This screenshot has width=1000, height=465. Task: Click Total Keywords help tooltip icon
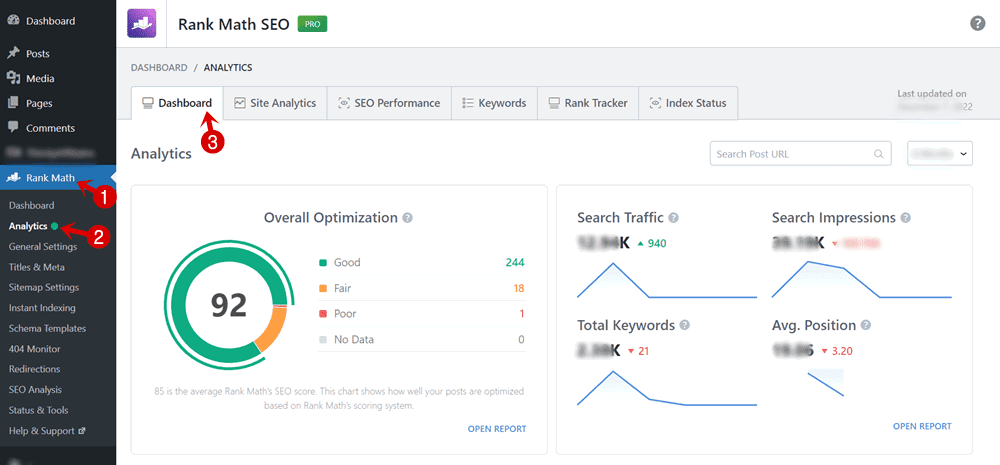point(684,325)
